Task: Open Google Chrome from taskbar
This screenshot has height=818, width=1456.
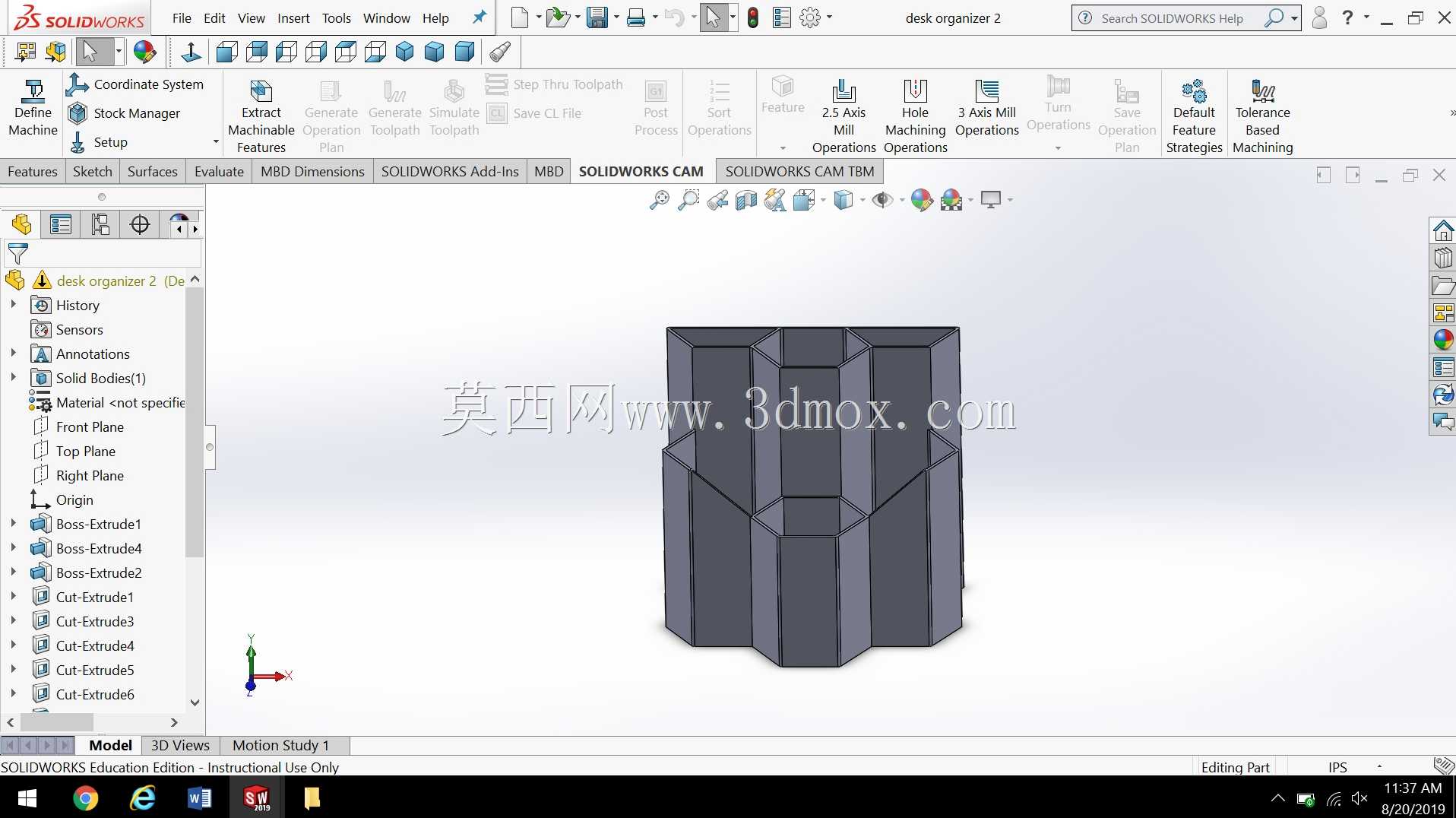Action: pos(85,798)
